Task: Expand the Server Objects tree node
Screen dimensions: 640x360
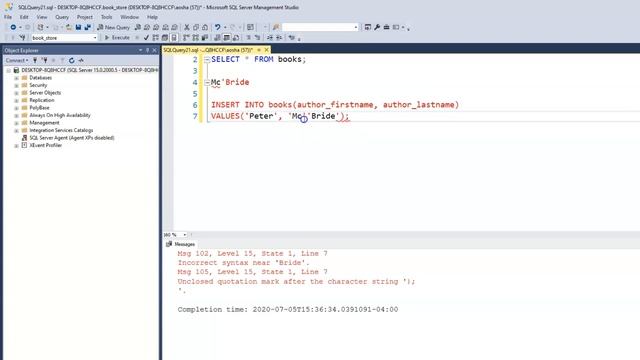Action: 16,93
